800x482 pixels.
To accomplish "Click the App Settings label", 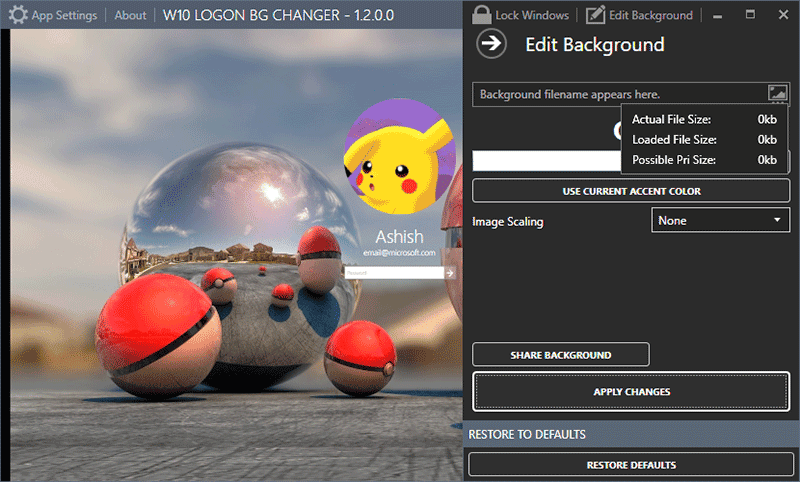I will [x=64, y=15].
